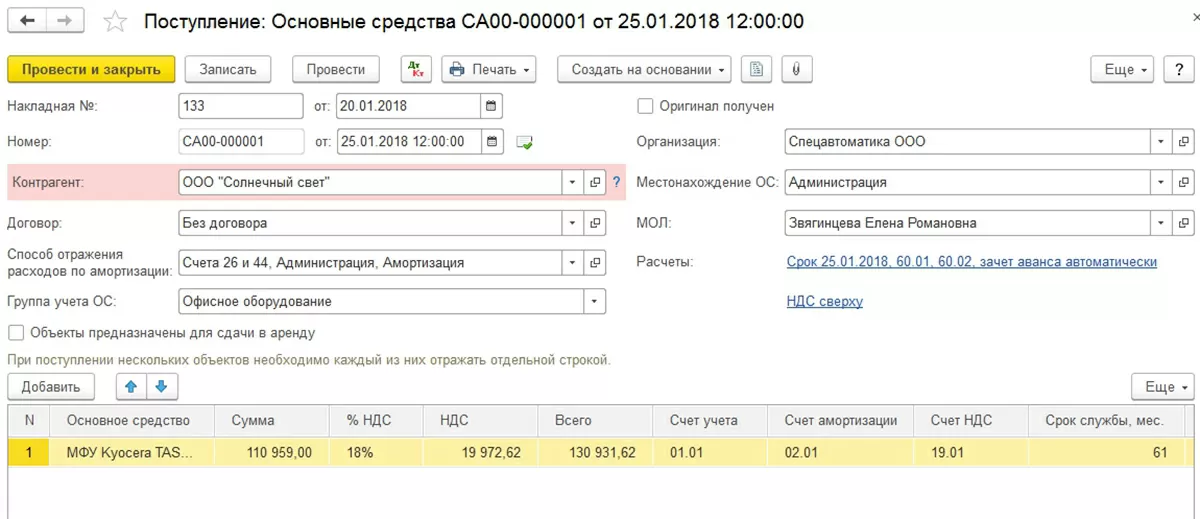Open calendar for the Накладная date
1200x519 pixels.
click(x=491, y=105)
